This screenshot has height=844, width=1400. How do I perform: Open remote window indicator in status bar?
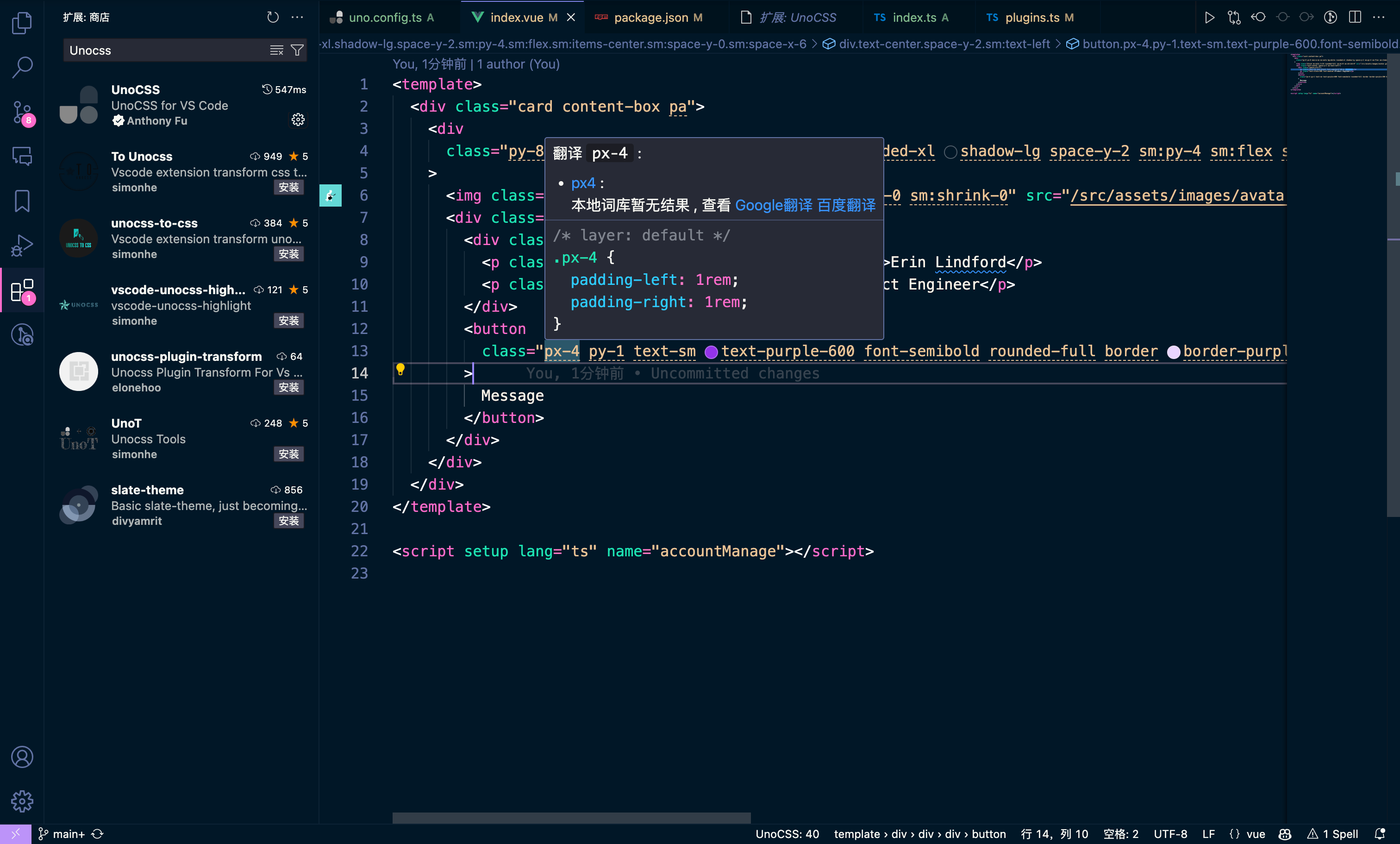pyautogui.click(x=15, y=834)
